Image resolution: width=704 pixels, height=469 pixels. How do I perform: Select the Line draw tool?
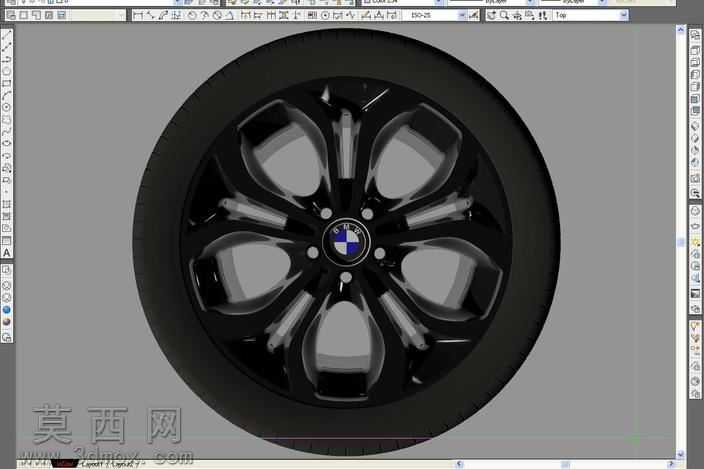pyautogui.click(x=7, y=36)
